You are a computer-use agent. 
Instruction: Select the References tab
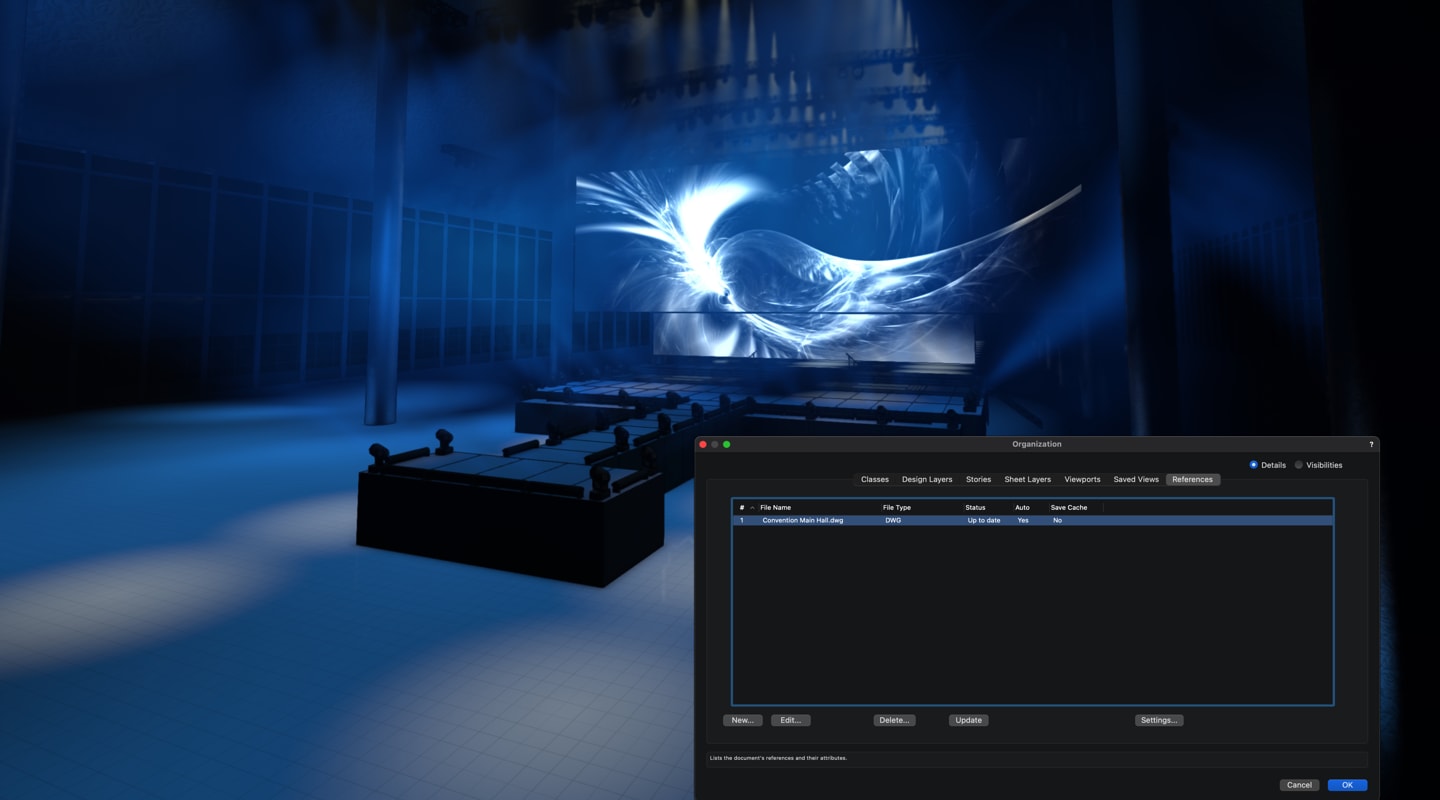pyautogui.click(x=1192, y=480)
